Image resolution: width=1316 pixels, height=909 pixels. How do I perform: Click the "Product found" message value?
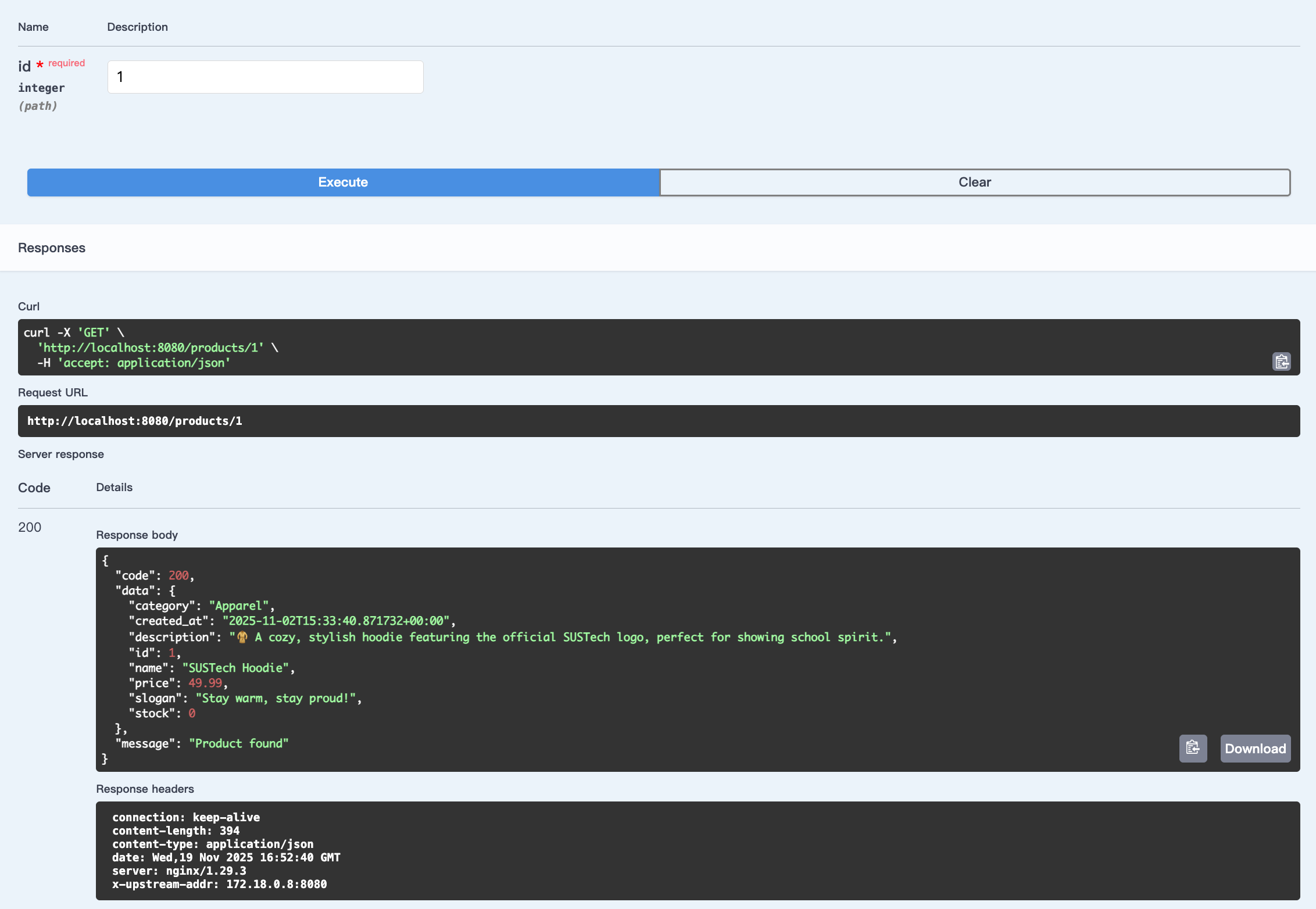pyautogui.click(x=238, y=743)
